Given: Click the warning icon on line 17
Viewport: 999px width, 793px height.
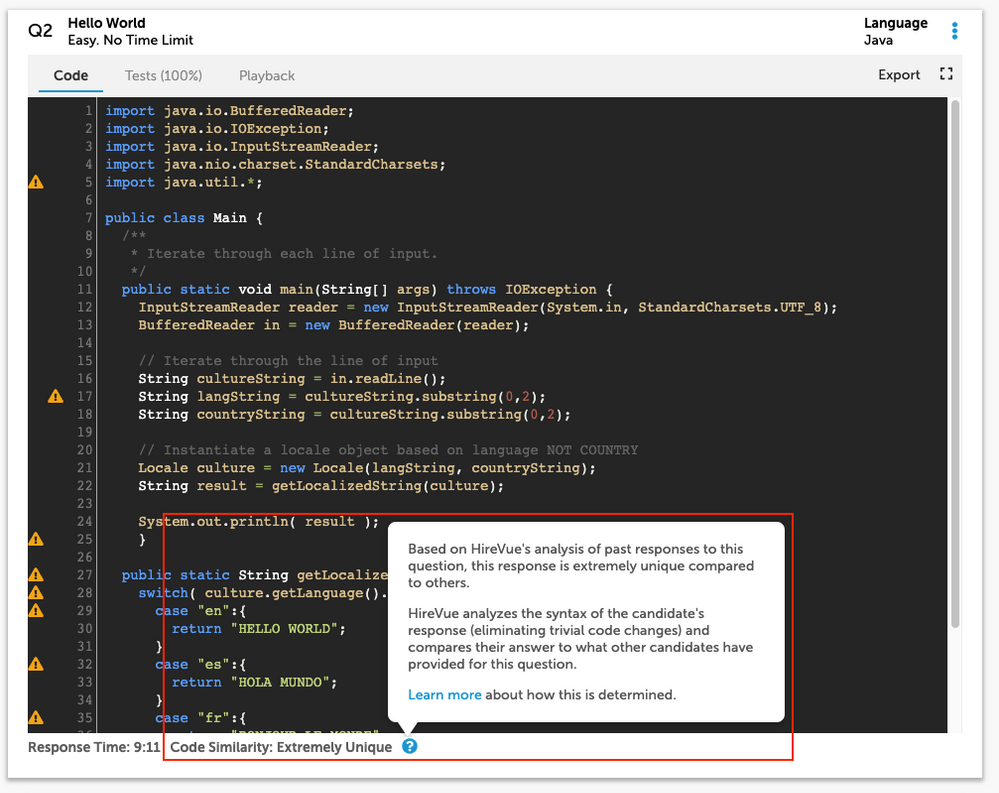Looking at the screenshot, I should point(56,397).
